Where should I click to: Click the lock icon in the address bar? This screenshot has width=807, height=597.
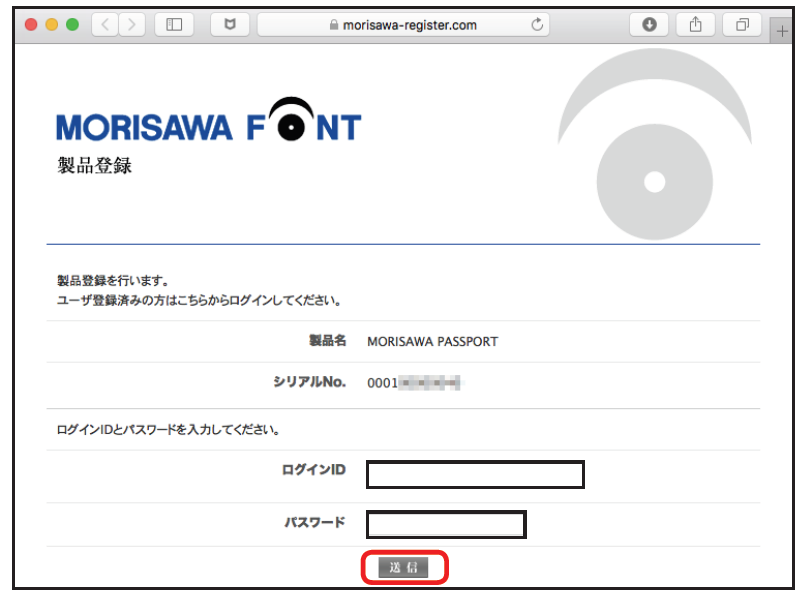(x=334, y=25)
